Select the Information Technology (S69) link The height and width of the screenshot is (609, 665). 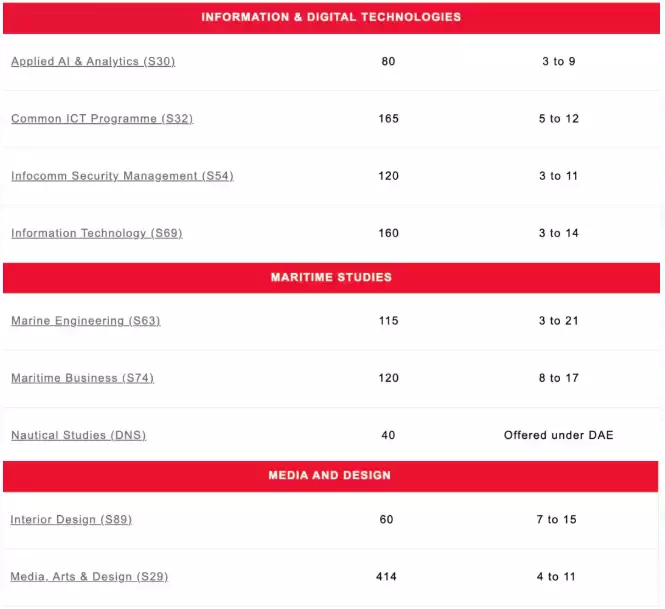(97, 234)
